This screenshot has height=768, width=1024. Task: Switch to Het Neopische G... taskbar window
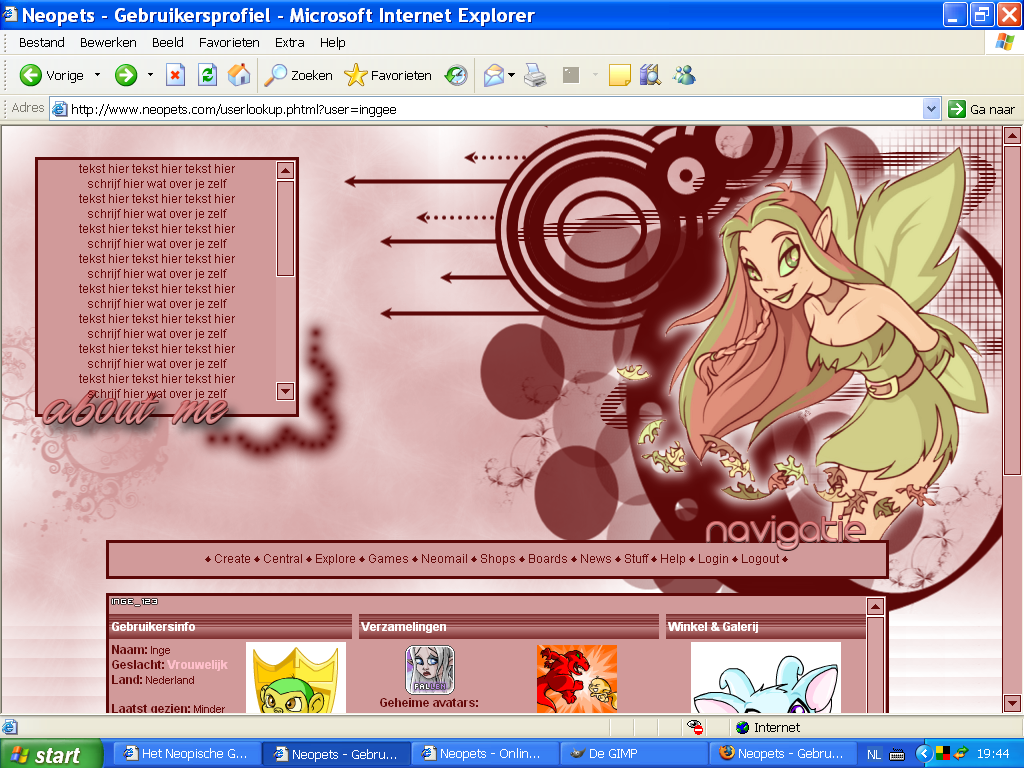[x=187, y=754]
